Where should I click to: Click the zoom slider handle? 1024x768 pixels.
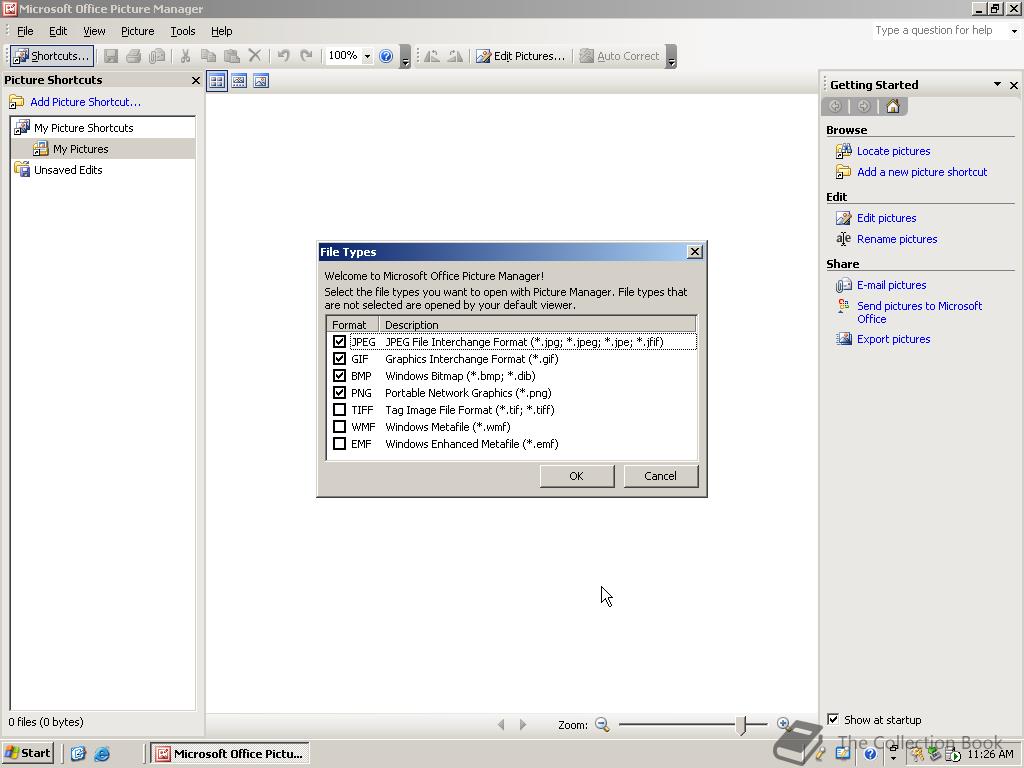point(741,724)
